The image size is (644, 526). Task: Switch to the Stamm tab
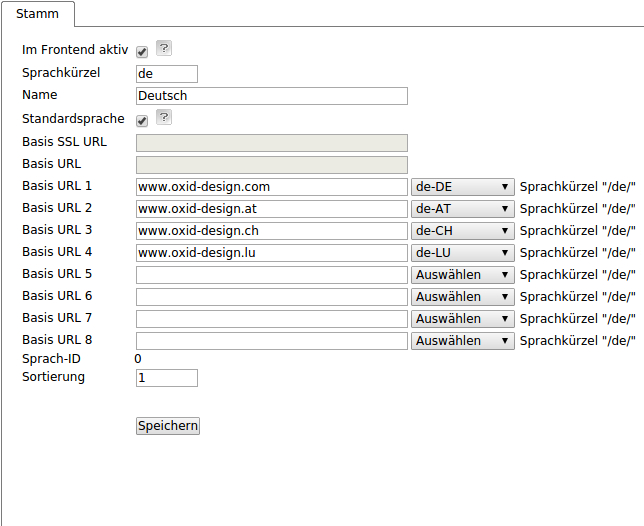37,14
